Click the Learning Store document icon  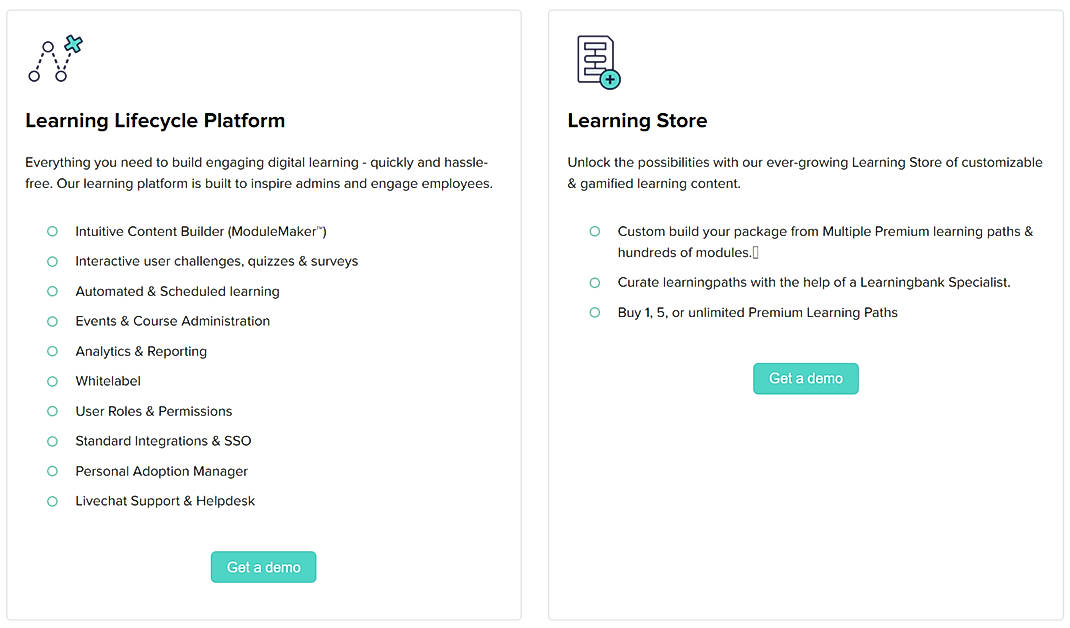(592, 55)
